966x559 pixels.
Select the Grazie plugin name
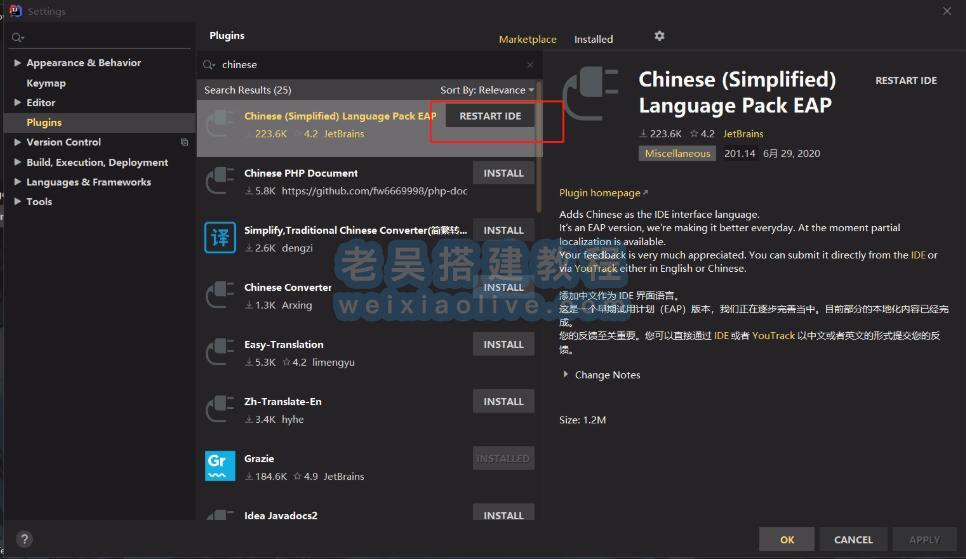(x=259, y=459)
